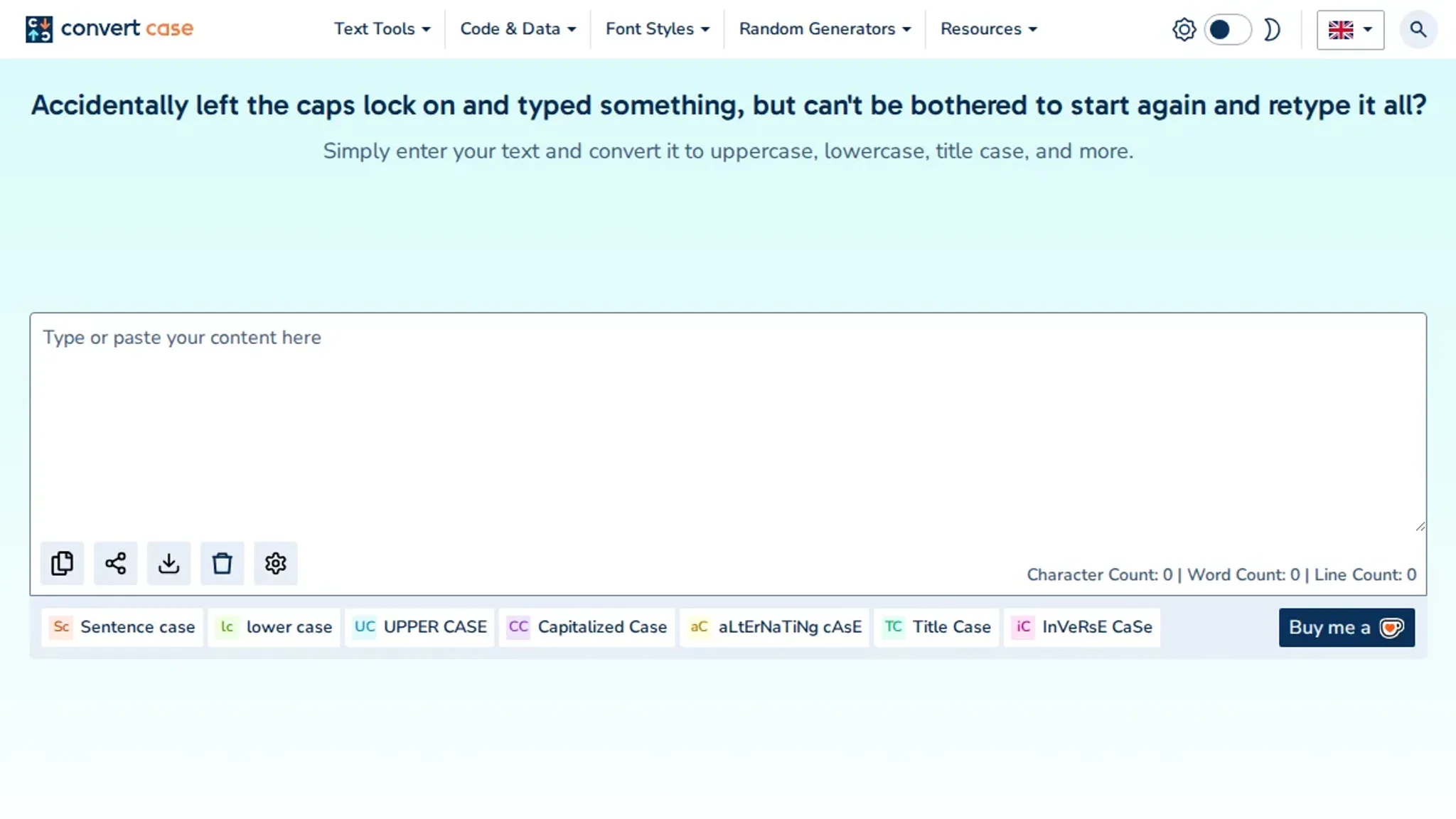Convert text to lower case
1456x819 pixels.
coord(274,627)
